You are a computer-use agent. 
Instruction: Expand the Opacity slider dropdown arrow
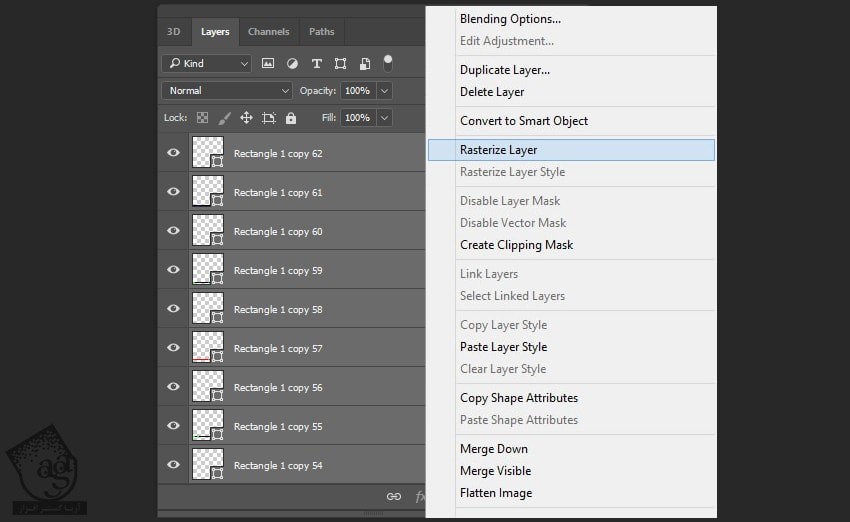tap(385, 90)
